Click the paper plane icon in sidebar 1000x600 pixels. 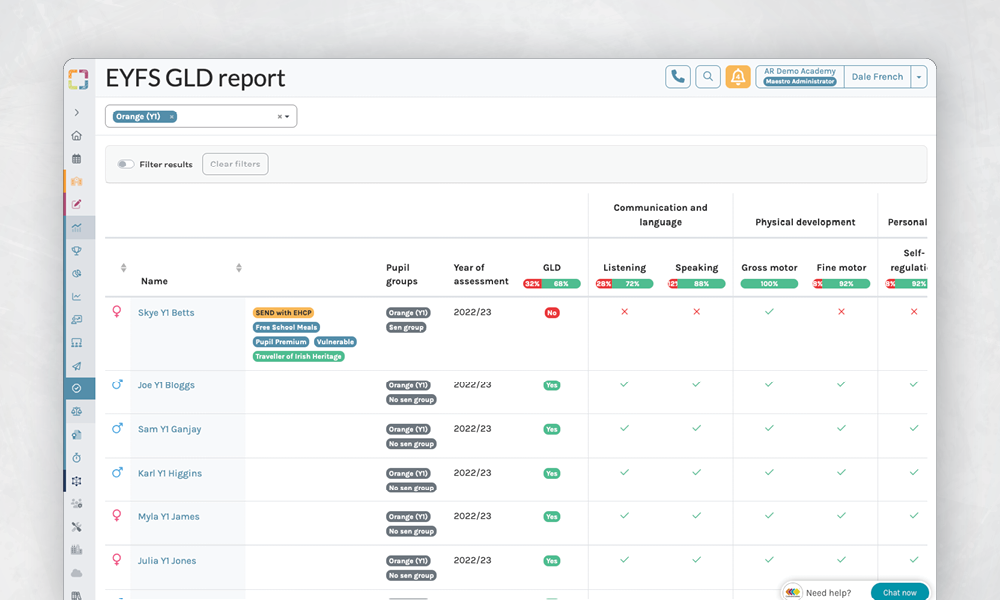[x=77, y=366]
